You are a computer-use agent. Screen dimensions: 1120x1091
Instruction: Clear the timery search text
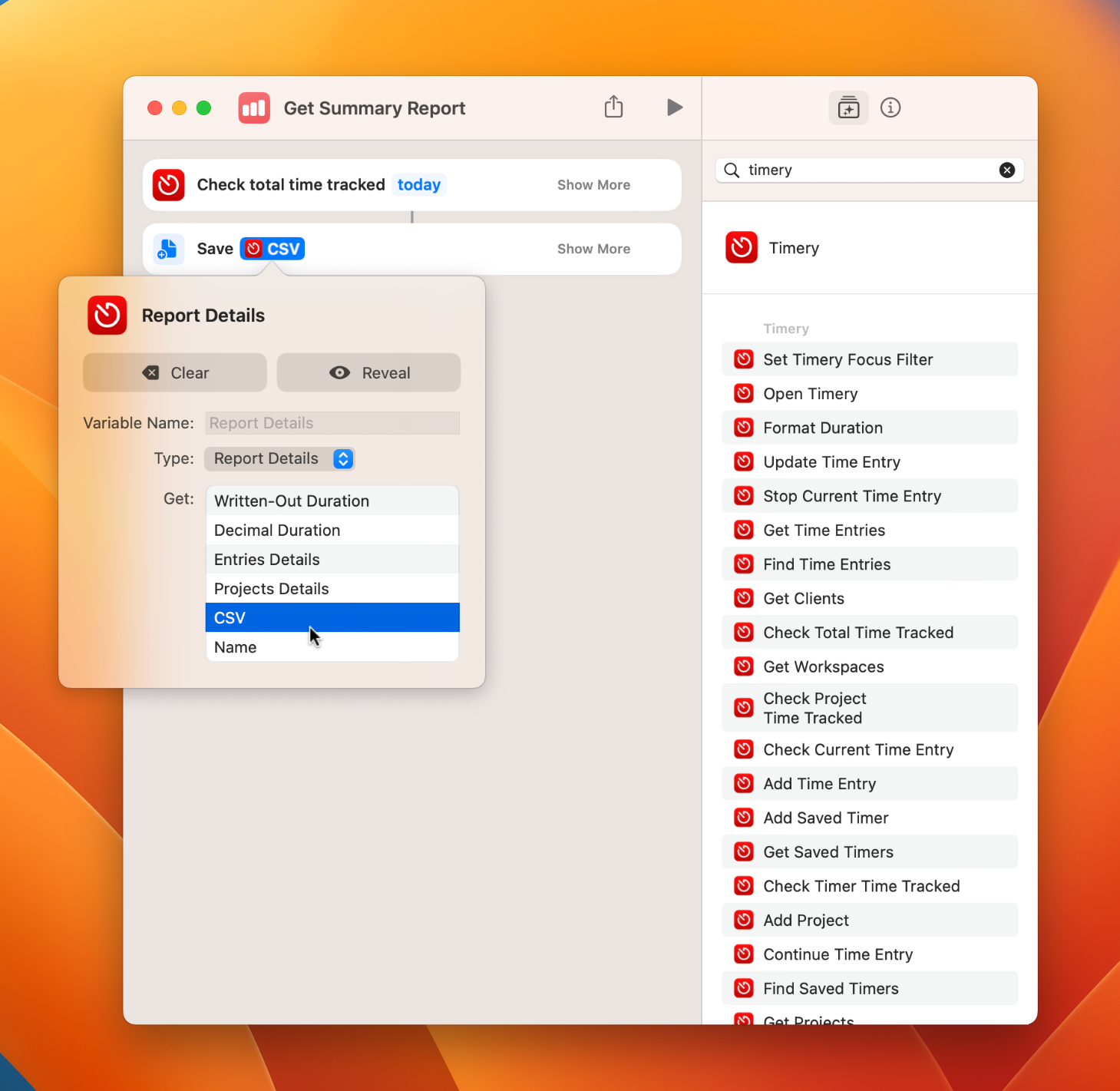1006,170
